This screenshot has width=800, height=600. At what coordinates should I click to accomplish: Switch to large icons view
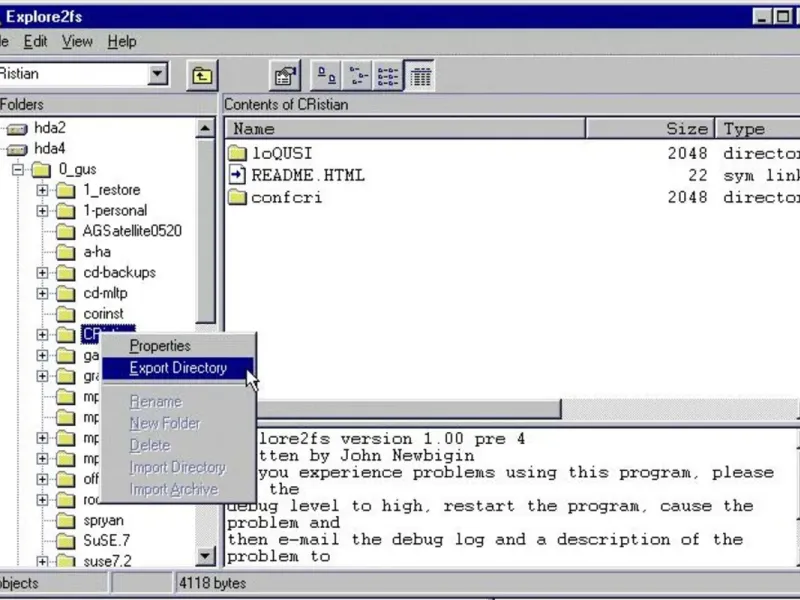click(327, 76)
